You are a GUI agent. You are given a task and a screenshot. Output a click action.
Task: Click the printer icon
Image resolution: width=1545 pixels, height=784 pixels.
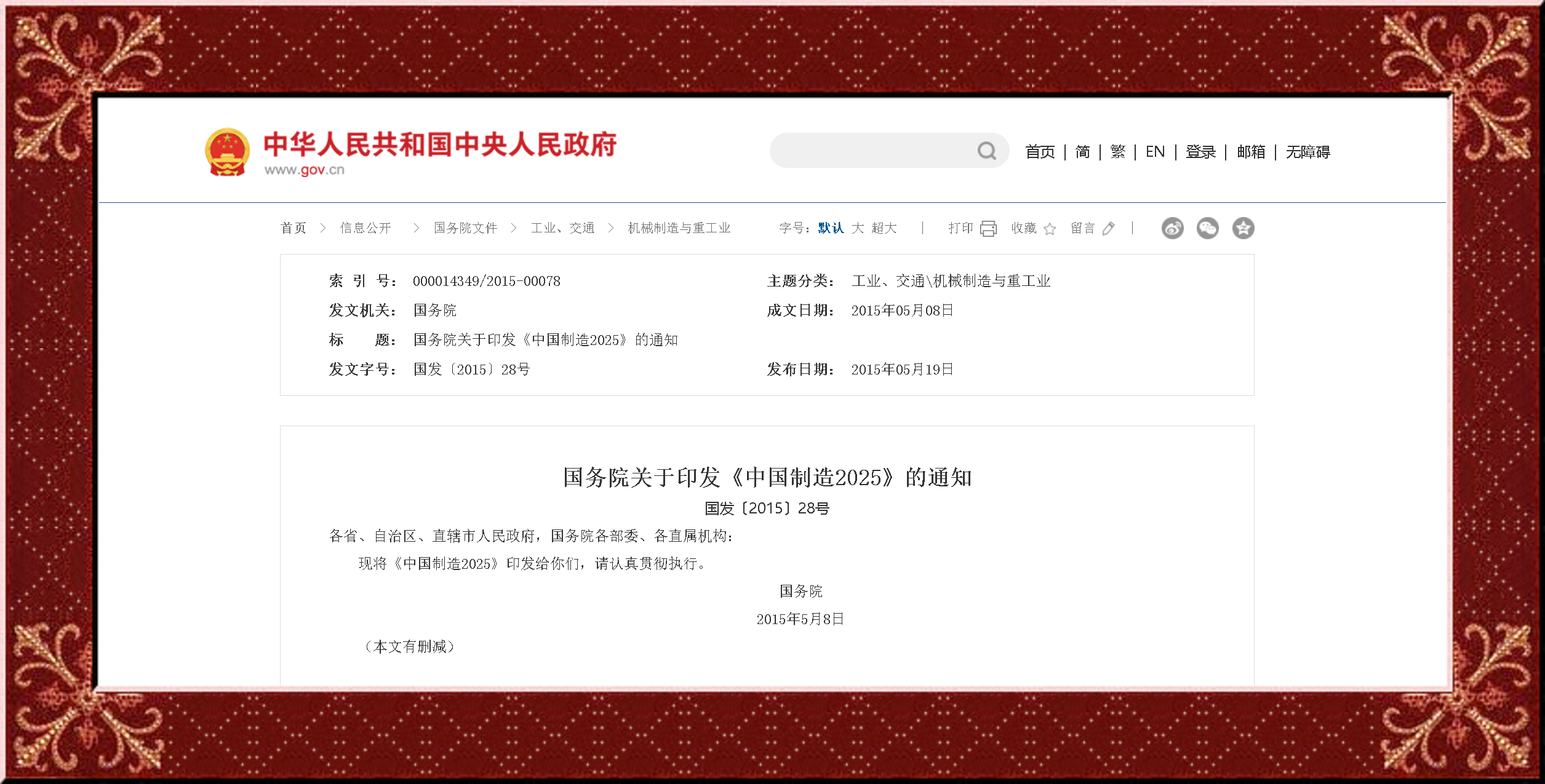988,229
